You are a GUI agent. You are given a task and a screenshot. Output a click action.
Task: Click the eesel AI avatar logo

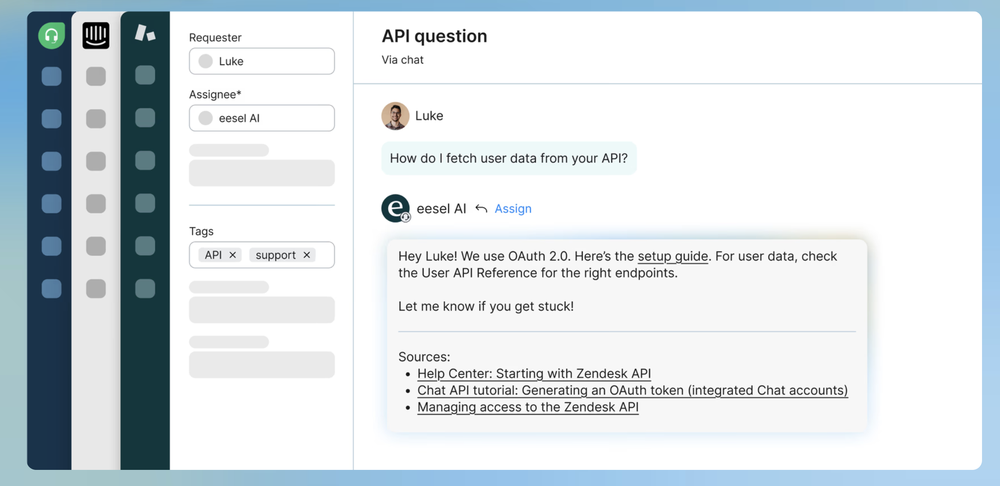(x=395, y=209)
